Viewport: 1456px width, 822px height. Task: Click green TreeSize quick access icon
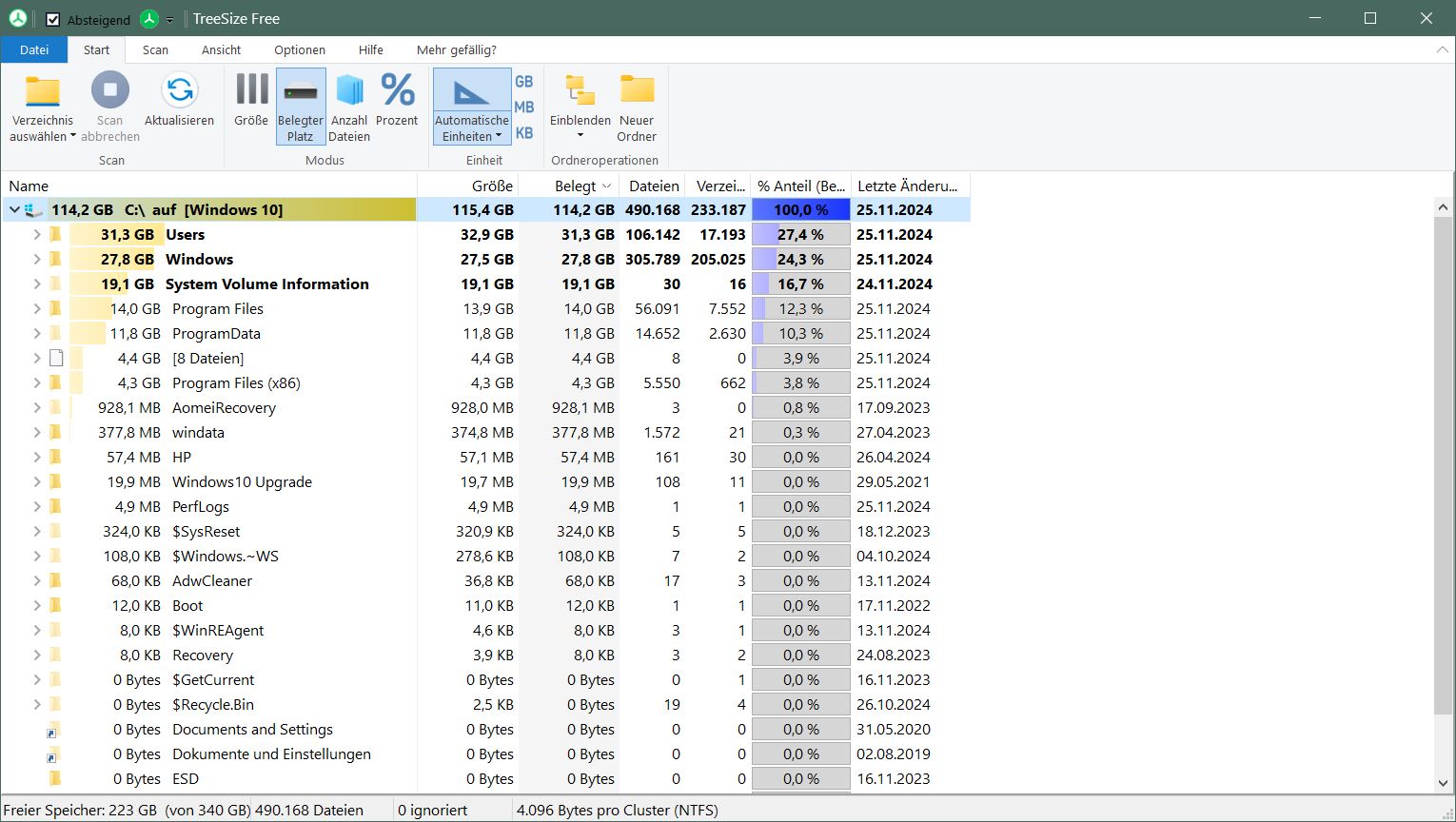pos(148,18)
